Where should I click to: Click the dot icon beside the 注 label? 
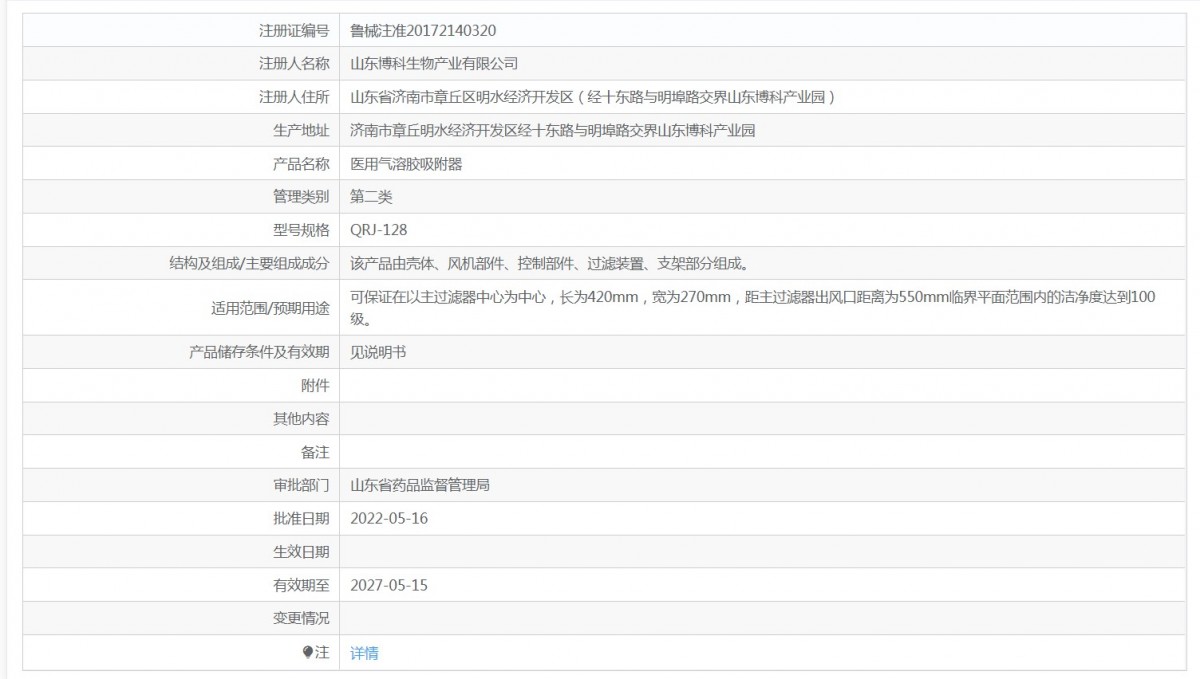(x=308, y=652)
